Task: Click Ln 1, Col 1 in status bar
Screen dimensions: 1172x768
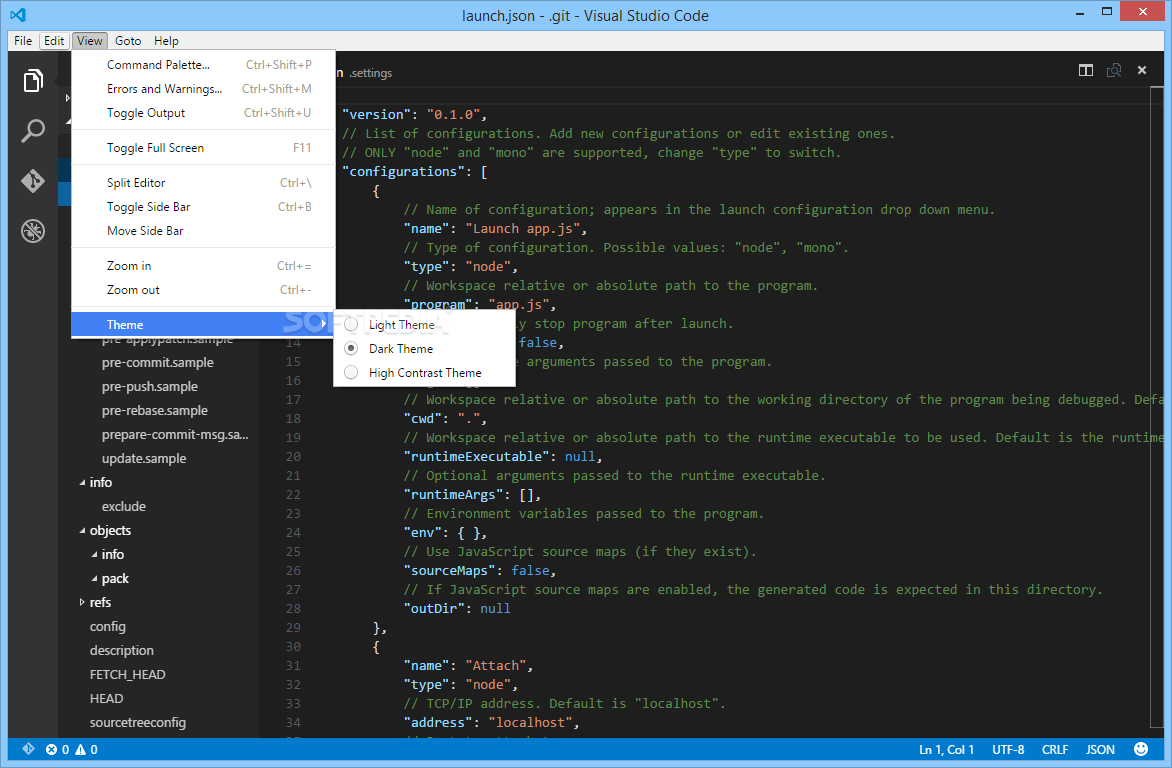Action: click(x=946, y=749)
